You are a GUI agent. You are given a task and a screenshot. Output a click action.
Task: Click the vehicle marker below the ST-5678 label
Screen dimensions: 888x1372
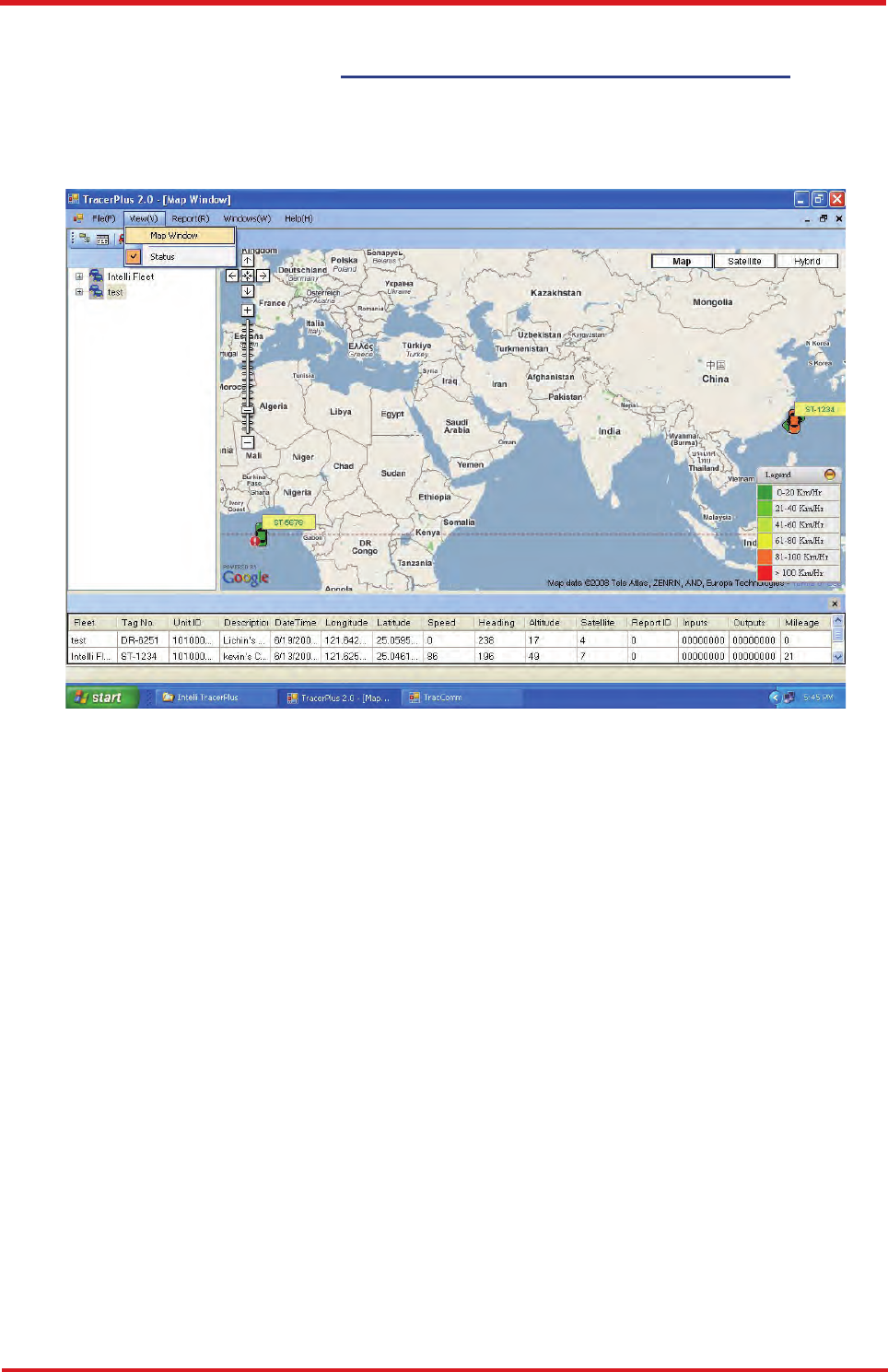(x=260, y=536)
